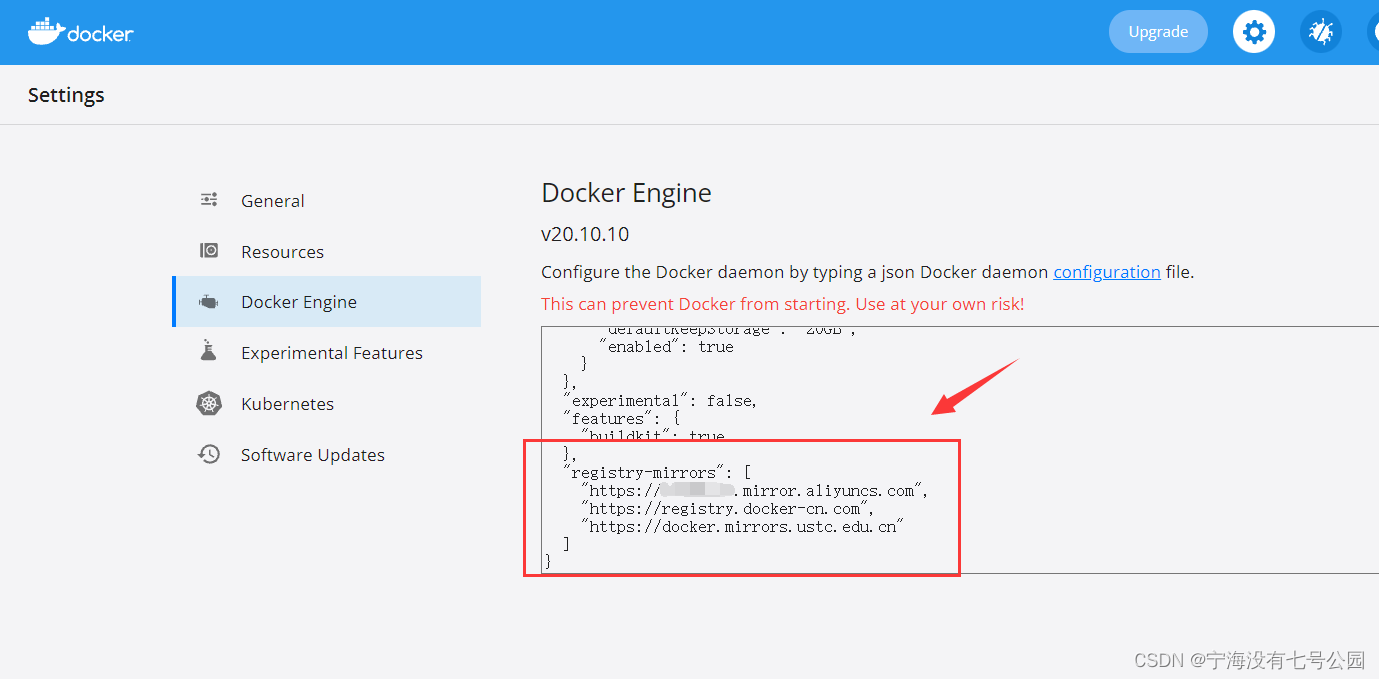This screenshot has height=679, width=1379.
Task: Open troubleshoot via the bug icon
Action: pyautogui.click(x=1320, y=32)
